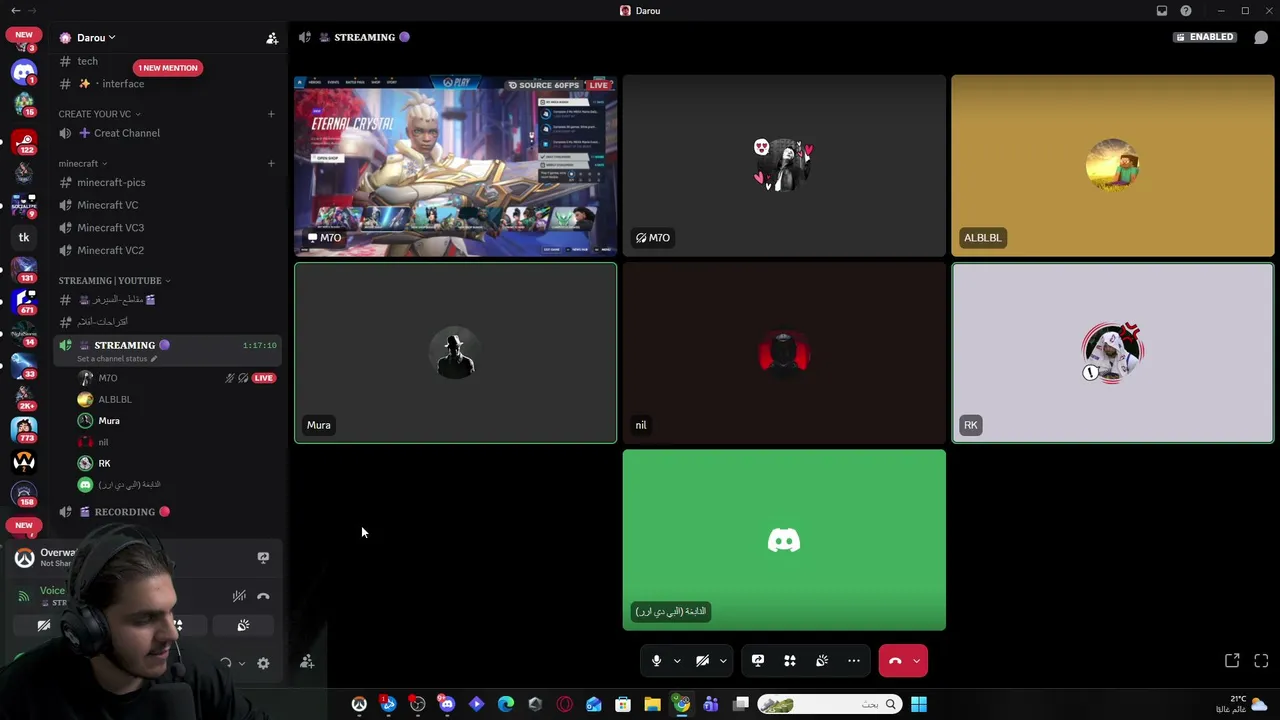Open the server with the 773 badge
The width and height of the screenshot is (1280, 720).
click(x=24, y=429)
